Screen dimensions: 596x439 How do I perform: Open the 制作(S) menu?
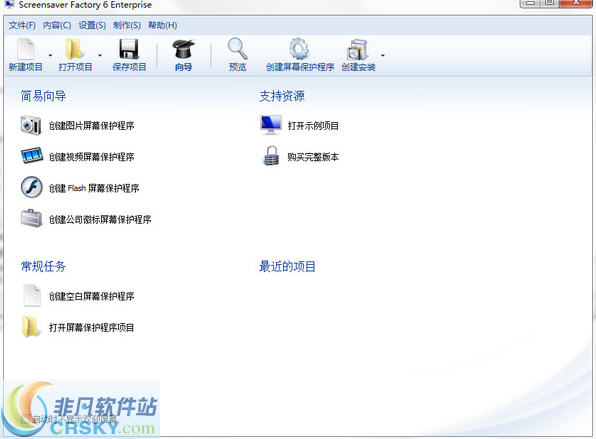127,25
